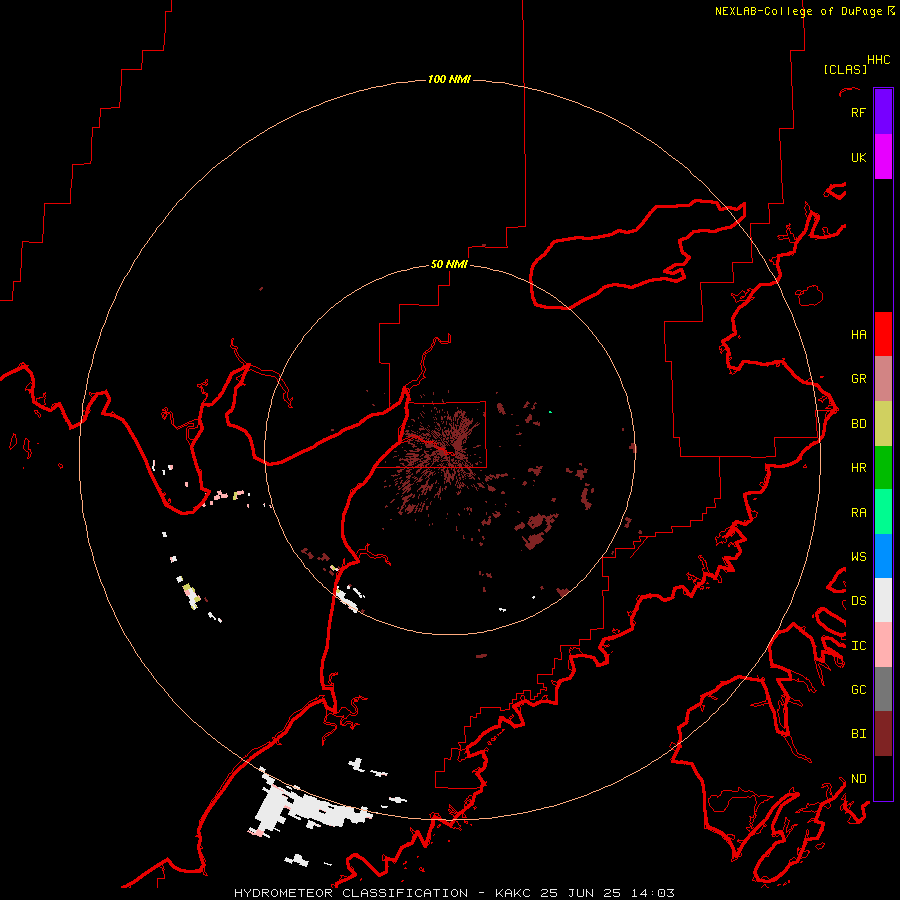Click the "HHC" product code text
900x900 pixels.
[878, 60]
